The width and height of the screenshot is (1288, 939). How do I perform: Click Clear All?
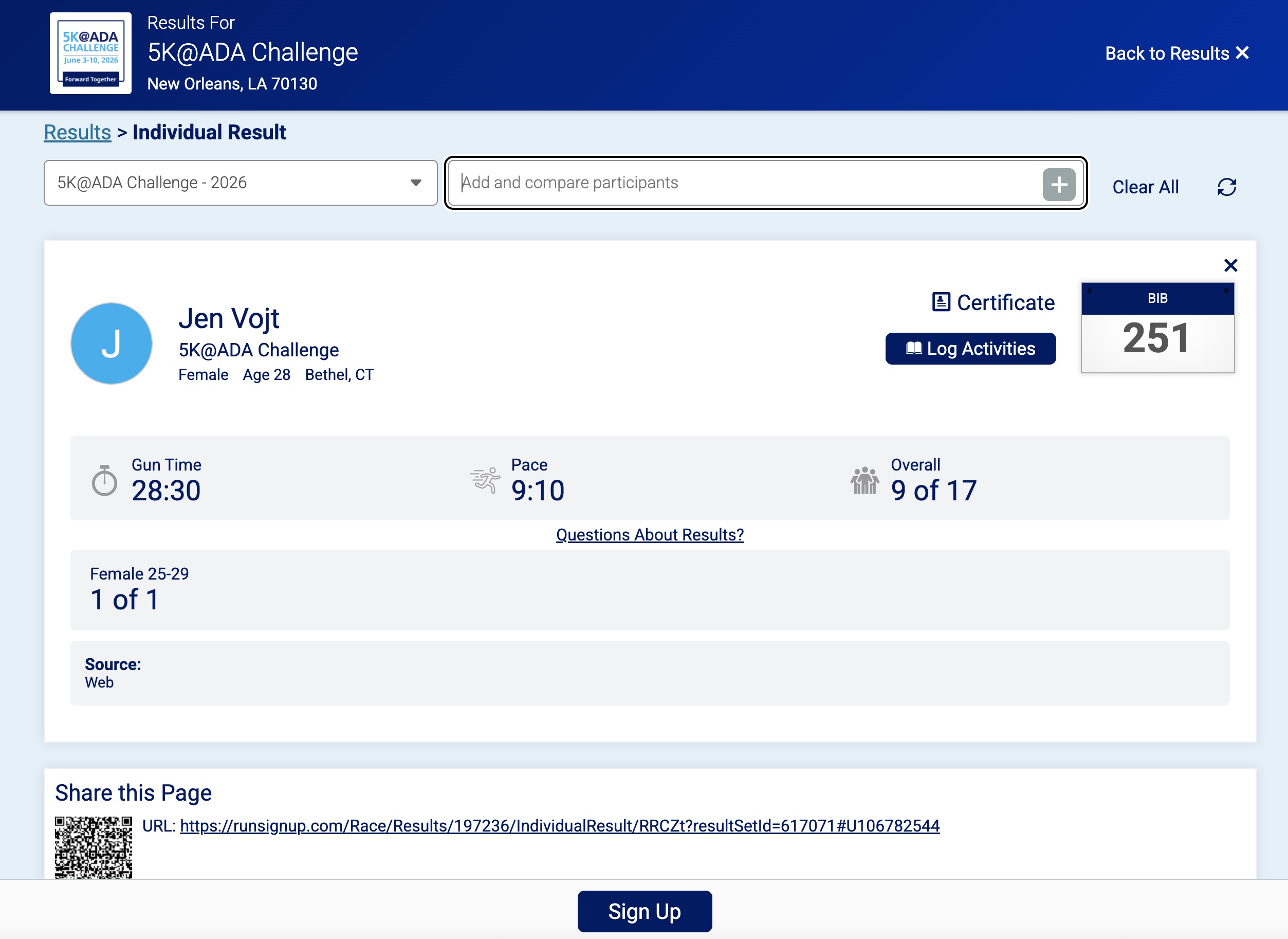coord(1145,187)
